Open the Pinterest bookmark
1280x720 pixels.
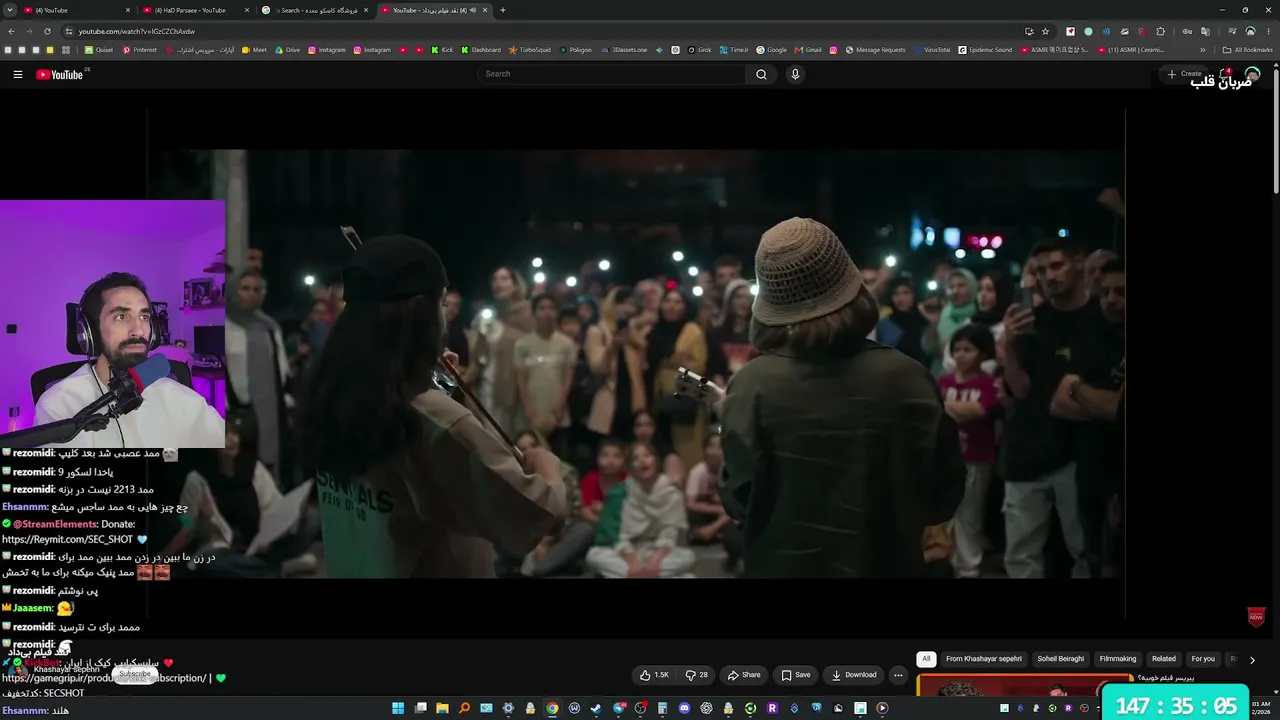click(140, 50)
